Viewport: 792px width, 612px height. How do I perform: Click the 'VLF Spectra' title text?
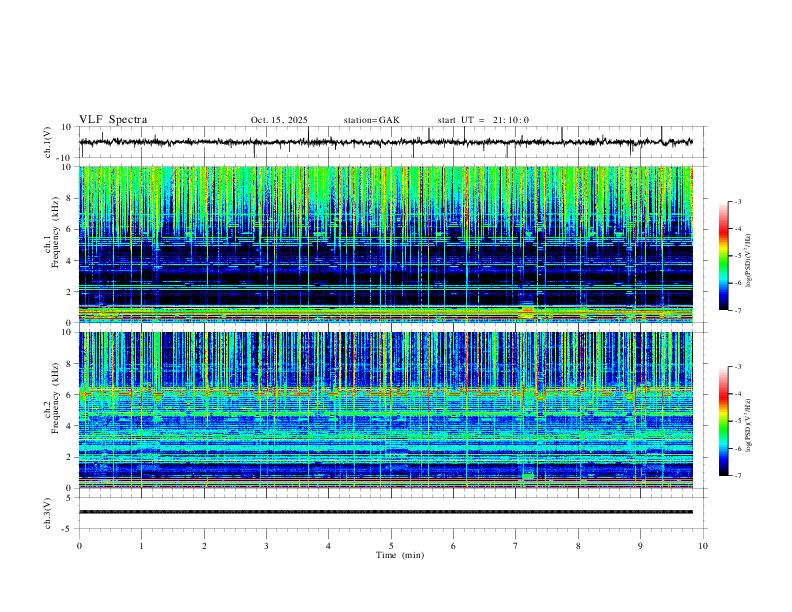113,120
